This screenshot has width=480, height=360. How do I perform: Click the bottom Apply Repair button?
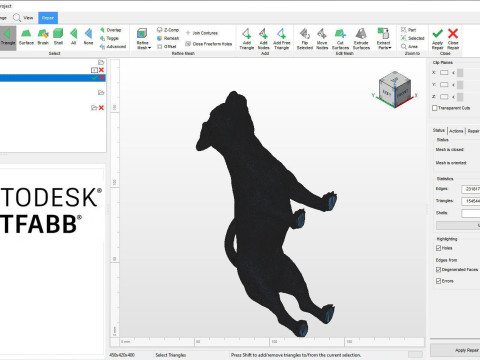point(455,350)
